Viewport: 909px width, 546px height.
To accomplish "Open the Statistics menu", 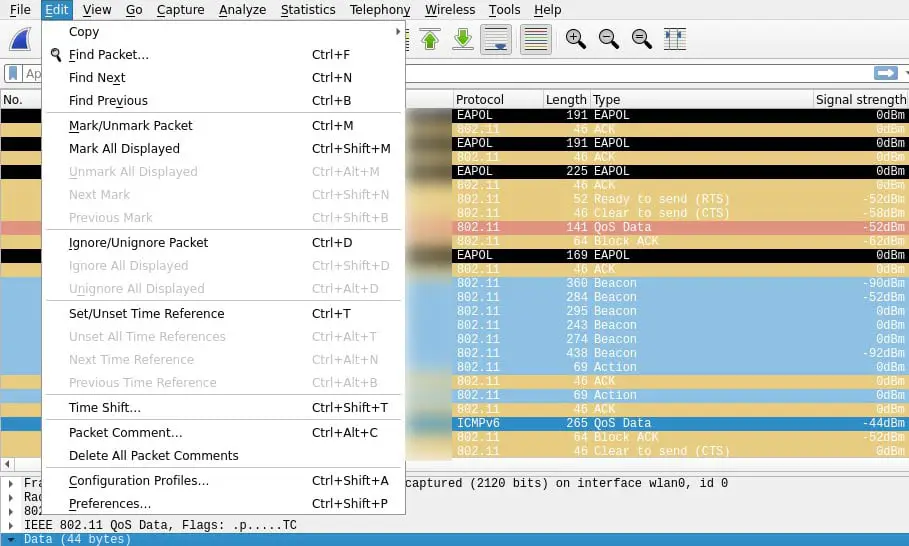I will click(308, 10).
